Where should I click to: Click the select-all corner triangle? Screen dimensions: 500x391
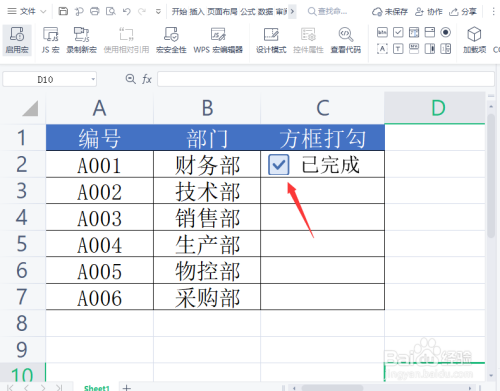click(30, 108)
